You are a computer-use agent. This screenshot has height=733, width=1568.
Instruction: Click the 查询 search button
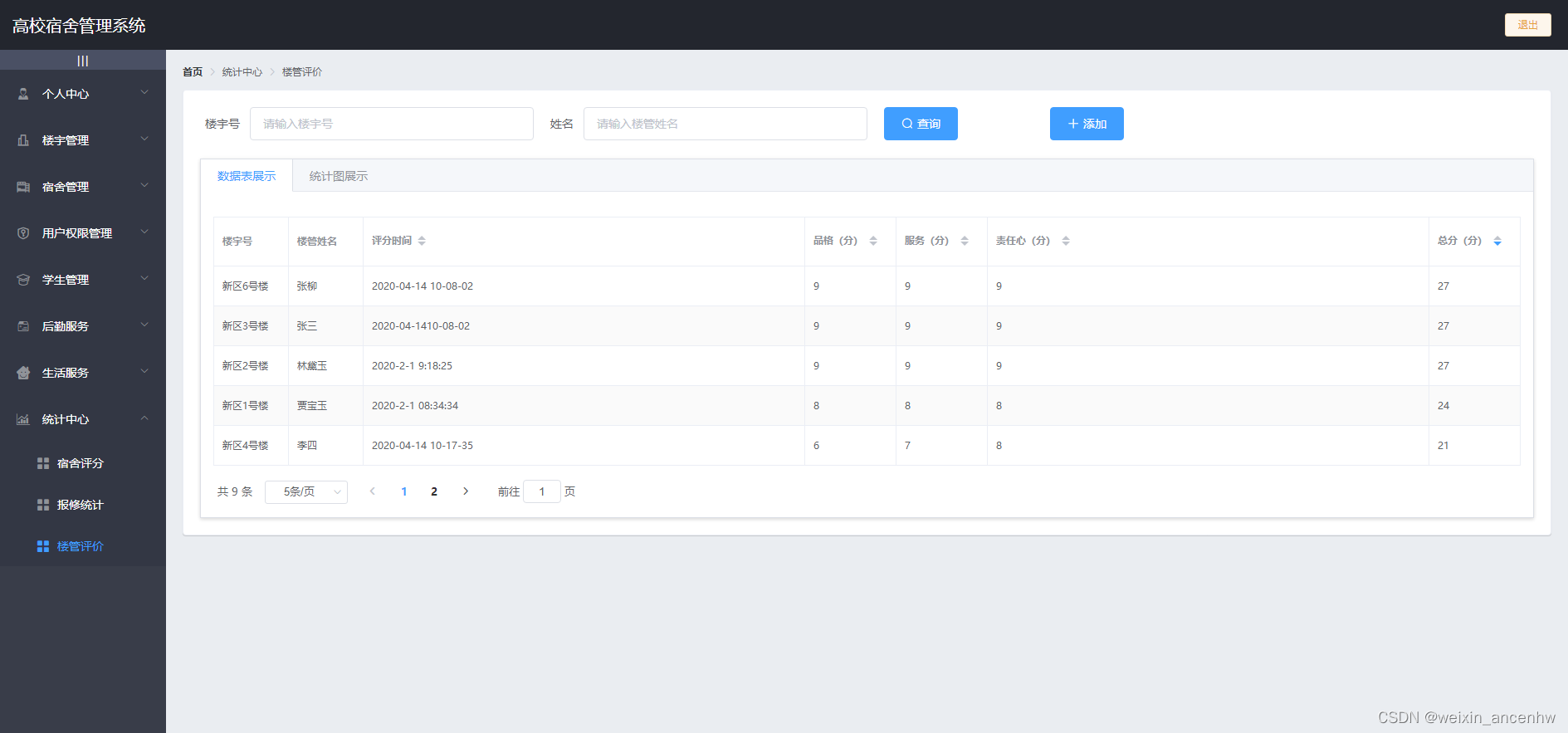[921, 124]
